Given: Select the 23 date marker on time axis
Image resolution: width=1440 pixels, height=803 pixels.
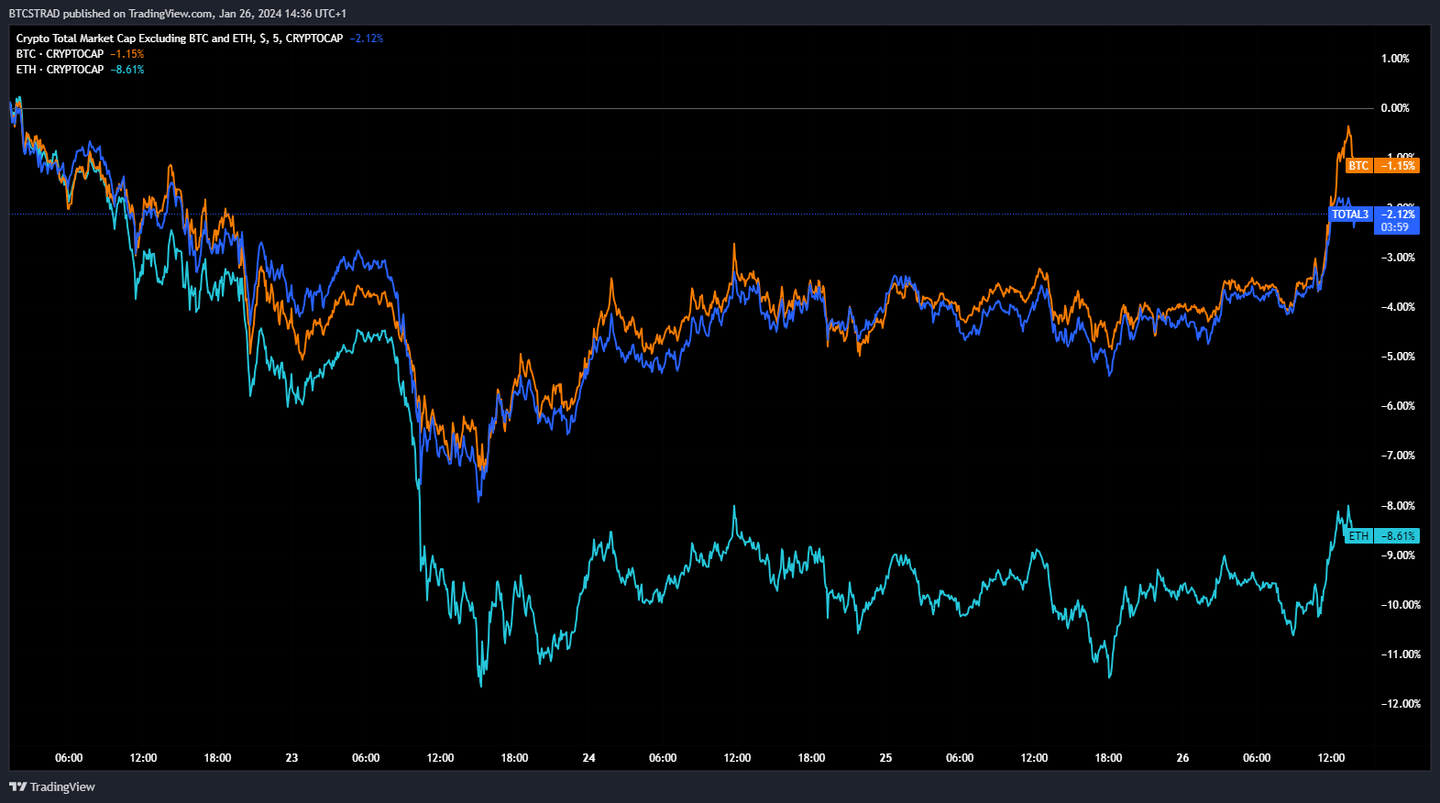Looking at the screenshot, I should coord(291,758).
